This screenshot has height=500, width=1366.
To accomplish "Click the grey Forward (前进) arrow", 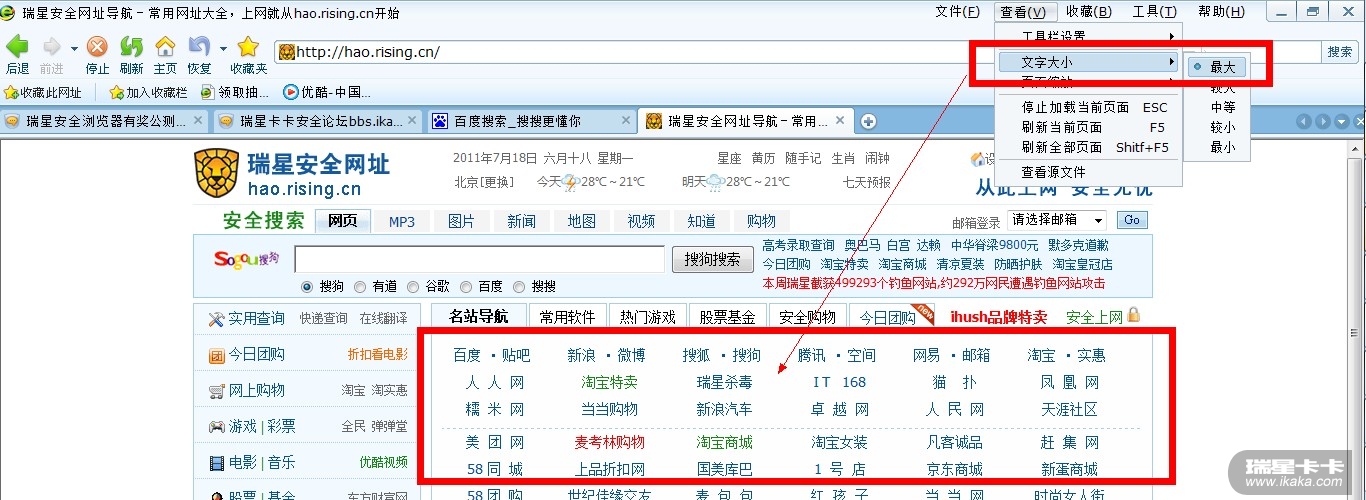I will pyautogui.click(x=51, y=47).
